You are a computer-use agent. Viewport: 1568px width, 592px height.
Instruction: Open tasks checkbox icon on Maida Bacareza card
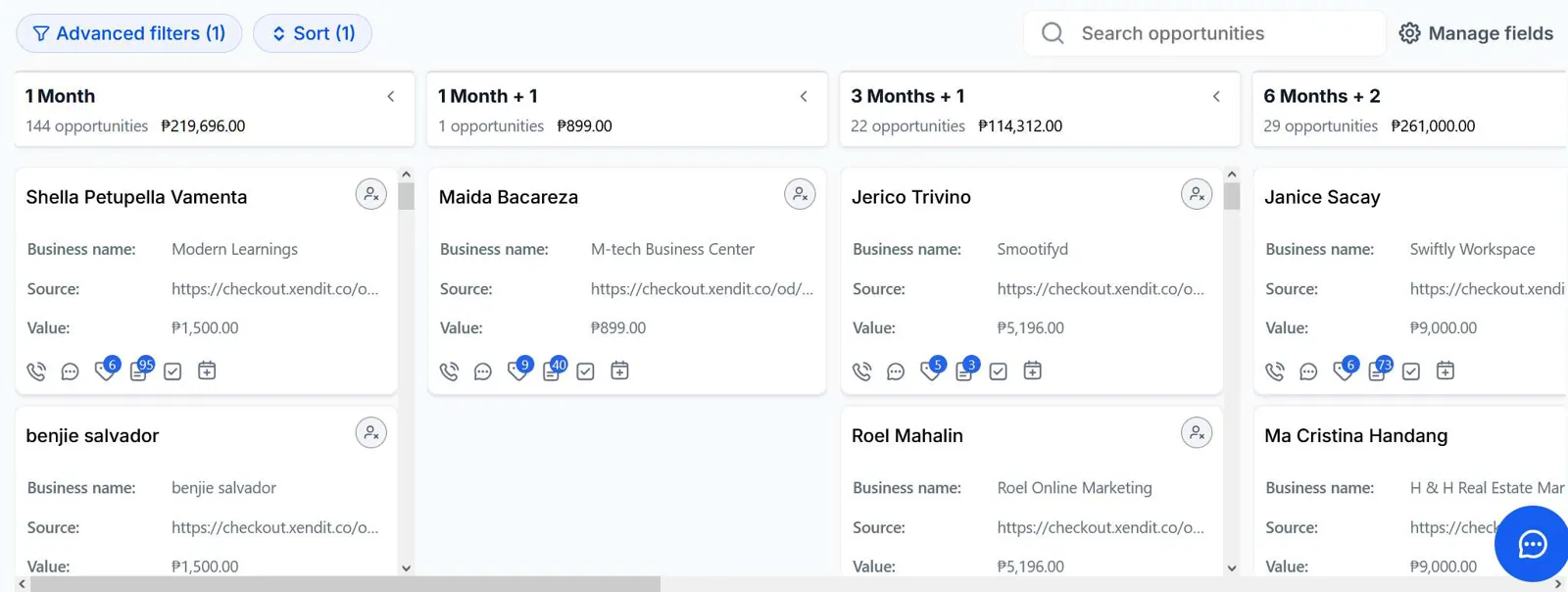point(585,371)
